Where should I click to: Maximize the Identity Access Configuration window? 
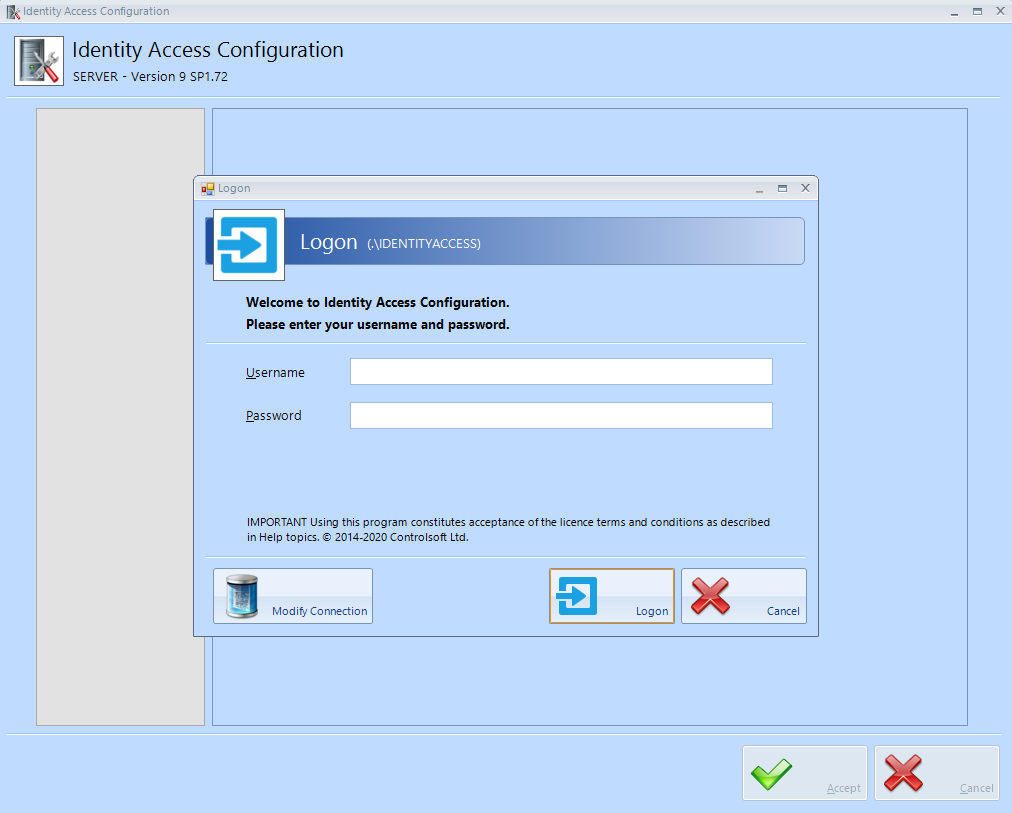[978, 12]
